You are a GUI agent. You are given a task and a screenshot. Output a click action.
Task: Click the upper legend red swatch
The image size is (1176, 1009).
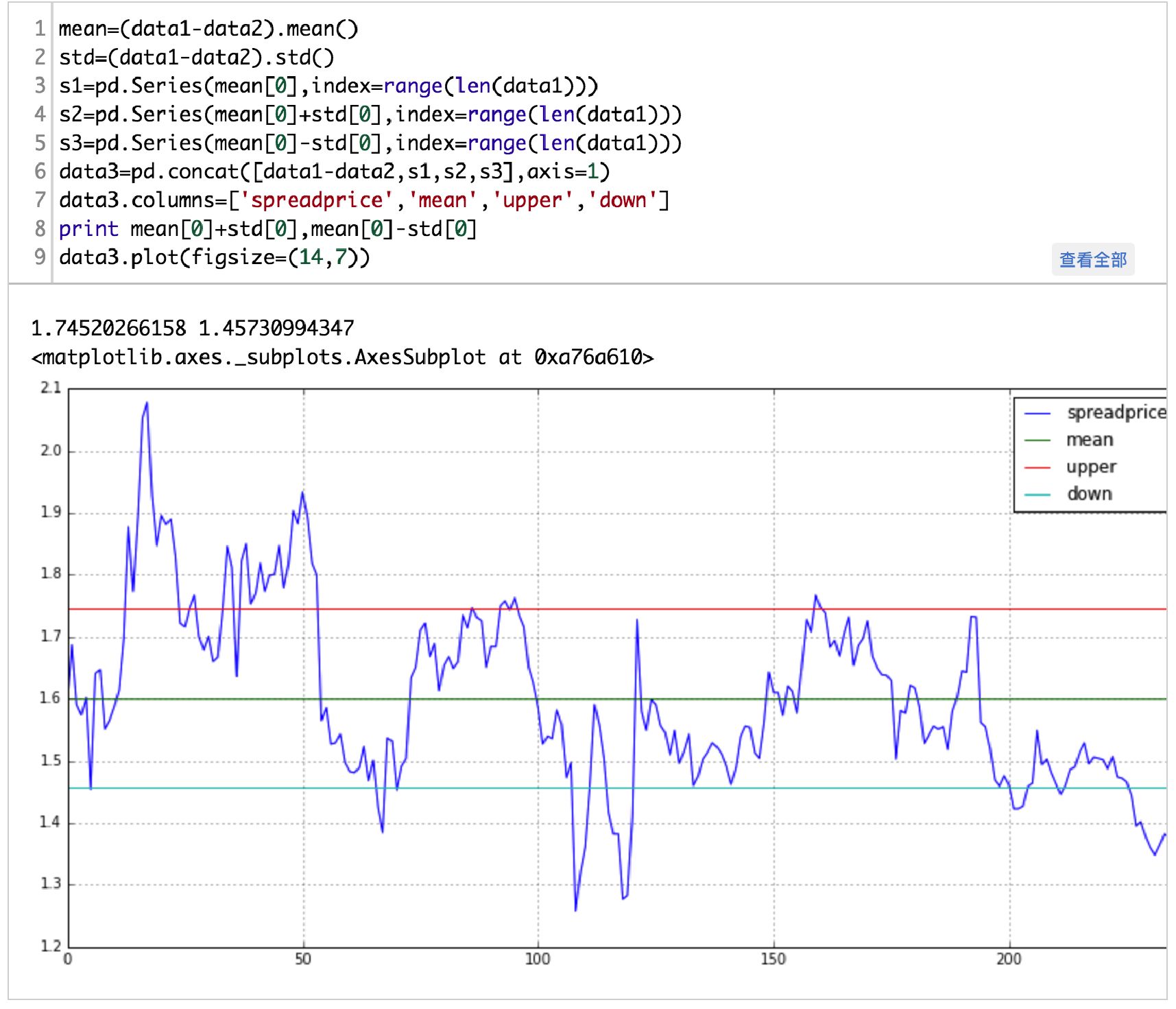click(x=1037, y=467)
